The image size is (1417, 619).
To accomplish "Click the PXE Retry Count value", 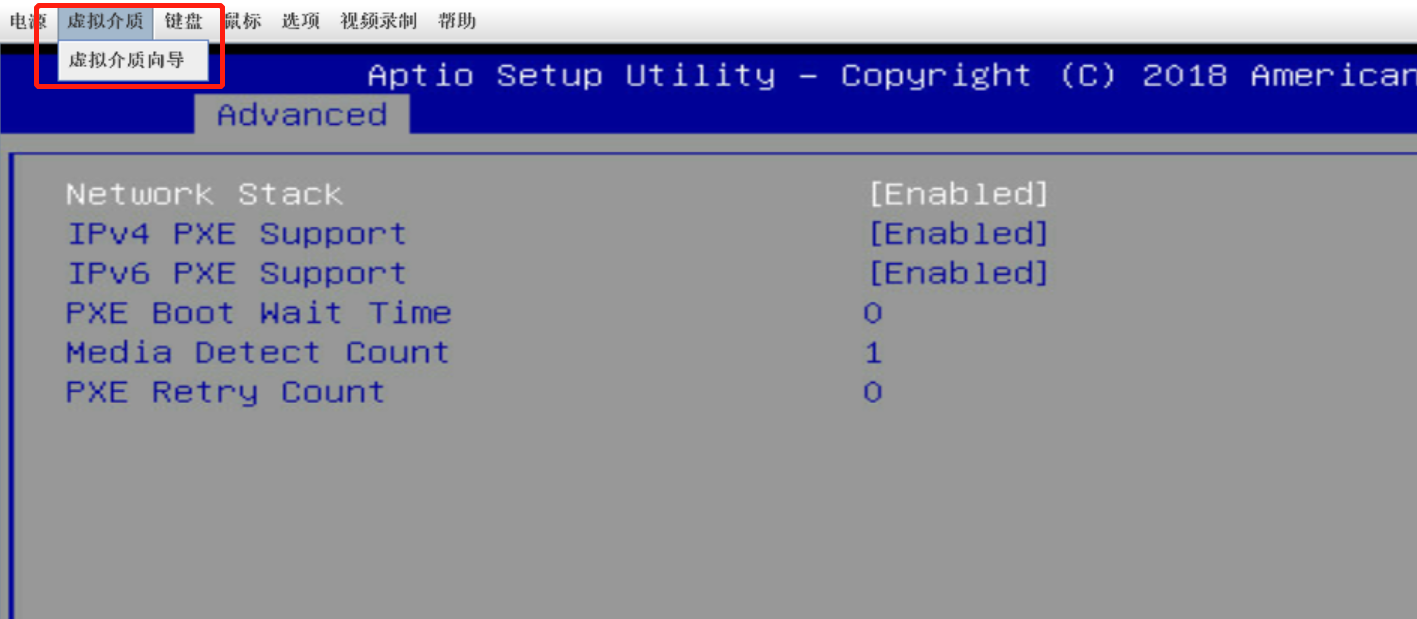I will click(x=873, y=393).
